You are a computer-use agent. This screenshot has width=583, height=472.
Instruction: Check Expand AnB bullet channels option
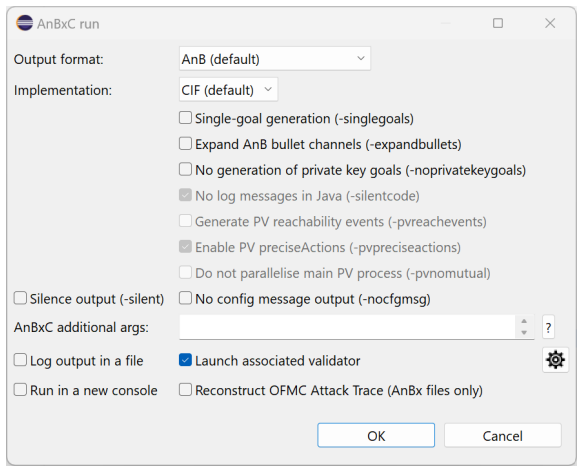186,144
